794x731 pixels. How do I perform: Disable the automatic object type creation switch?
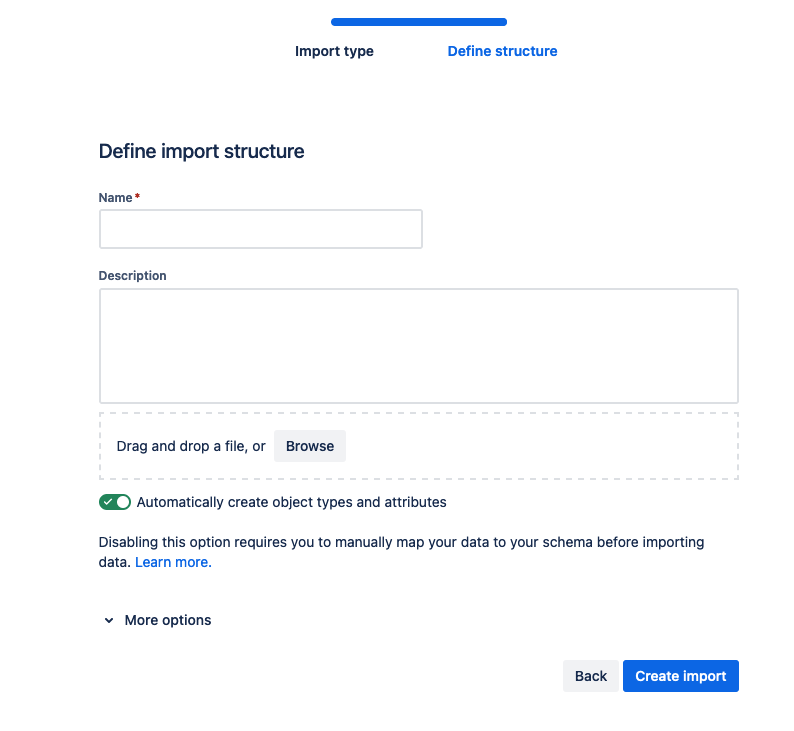coord(115,502)
